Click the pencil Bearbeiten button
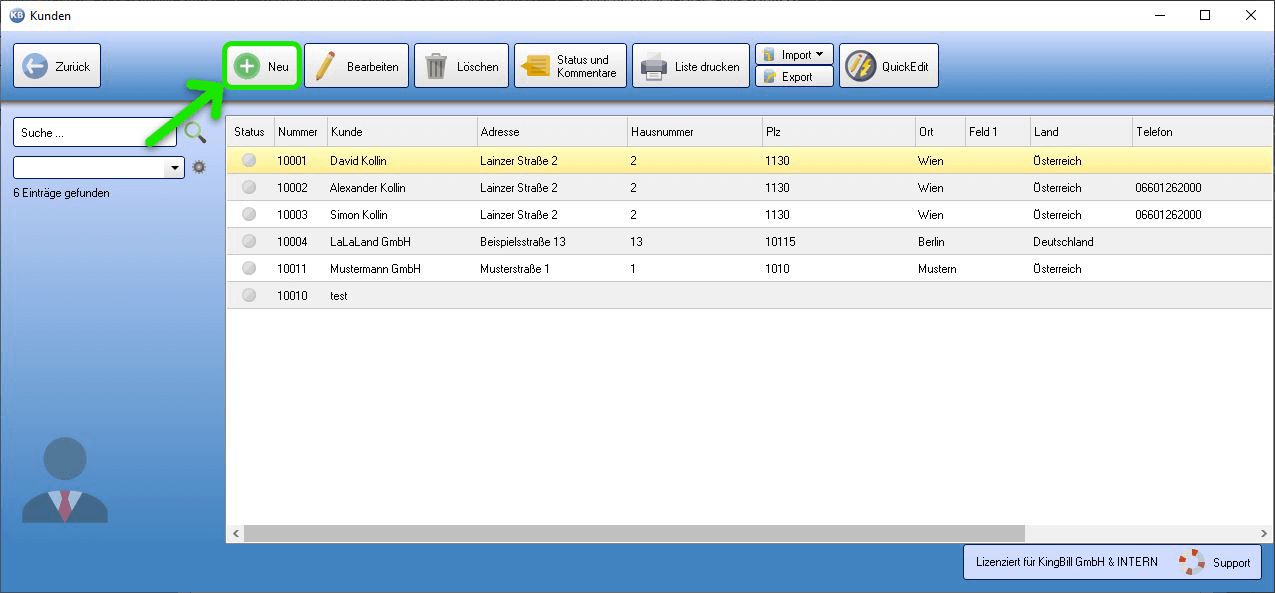This screenshot has width=1275, height=593. pos(356,66)
